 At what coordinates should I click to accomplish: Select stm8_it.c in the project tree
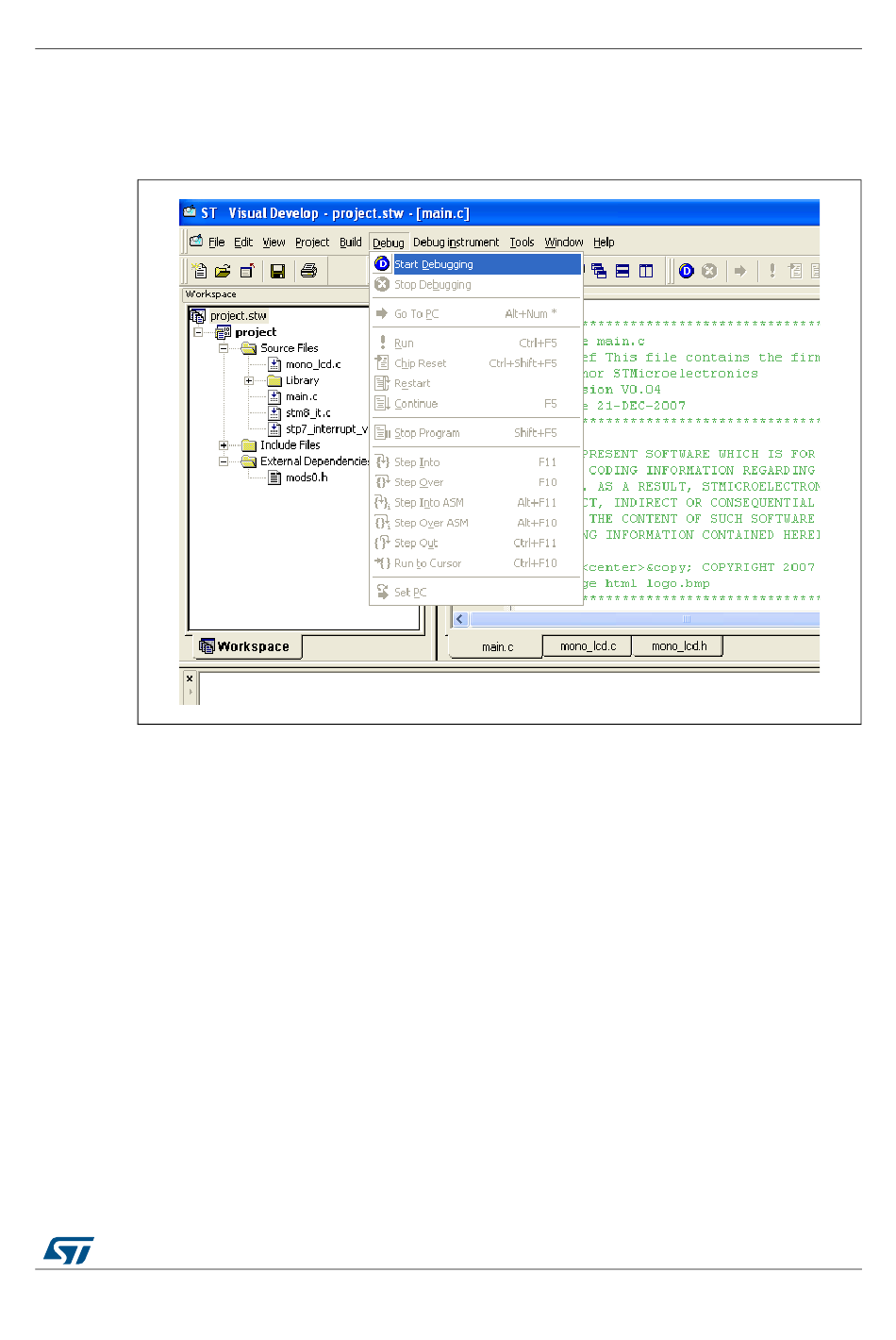308,413
